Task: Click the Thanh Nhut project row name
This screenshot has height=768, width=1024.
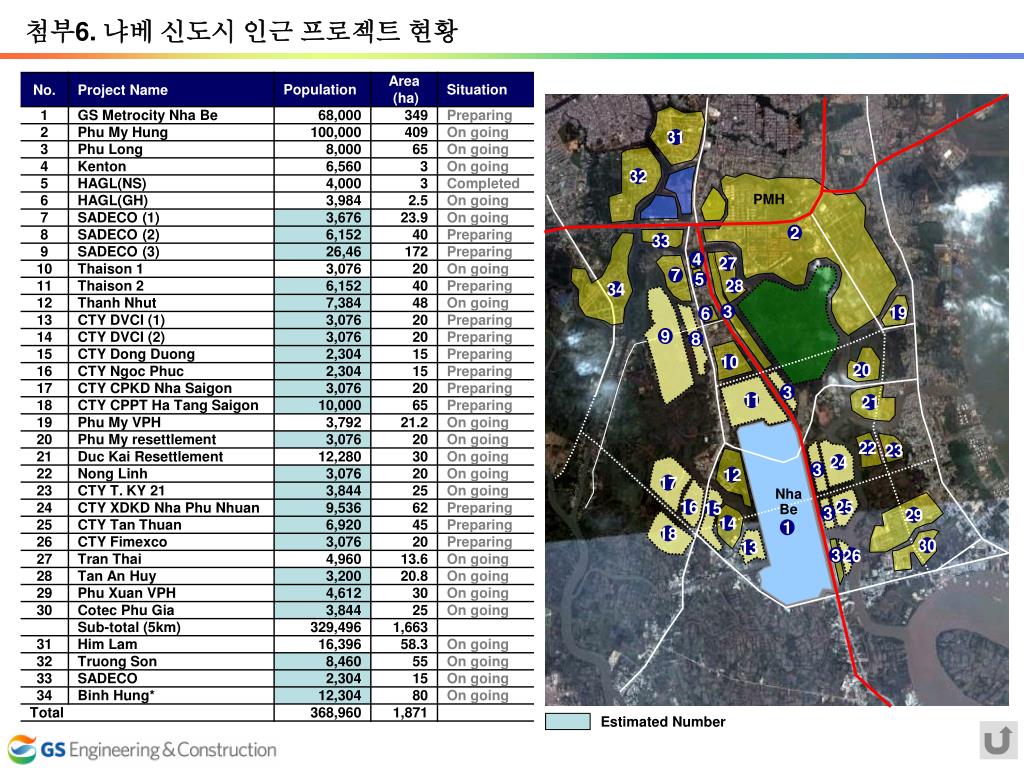Action: pos(117,302)
